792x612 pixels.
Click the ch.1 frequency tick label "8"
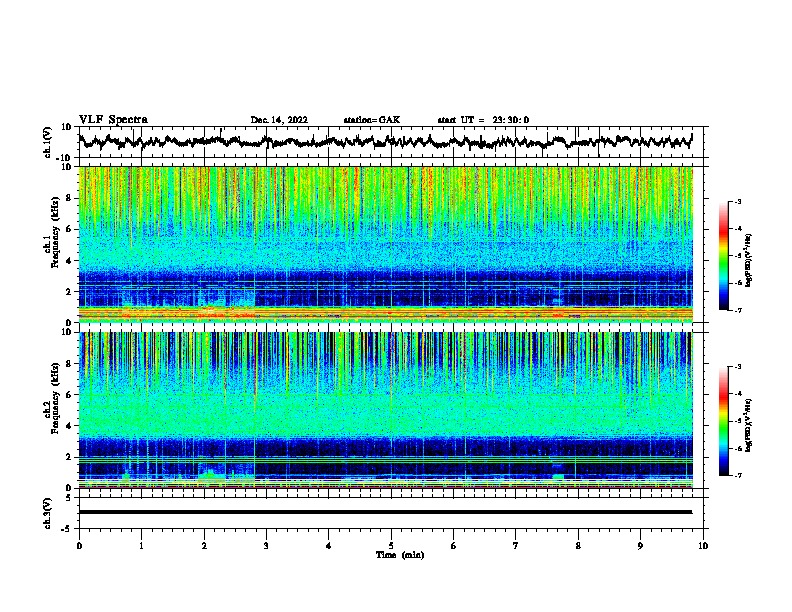pyautogui.click(x=69, y=198)
